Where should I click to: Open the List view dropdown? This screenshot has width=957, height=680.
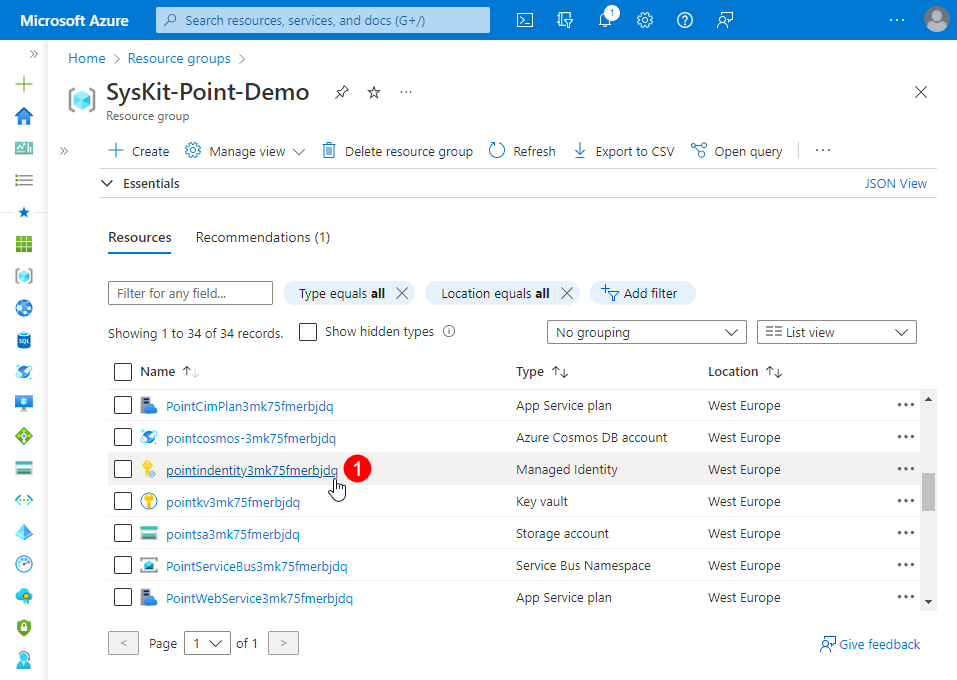(x=836, y=331)
